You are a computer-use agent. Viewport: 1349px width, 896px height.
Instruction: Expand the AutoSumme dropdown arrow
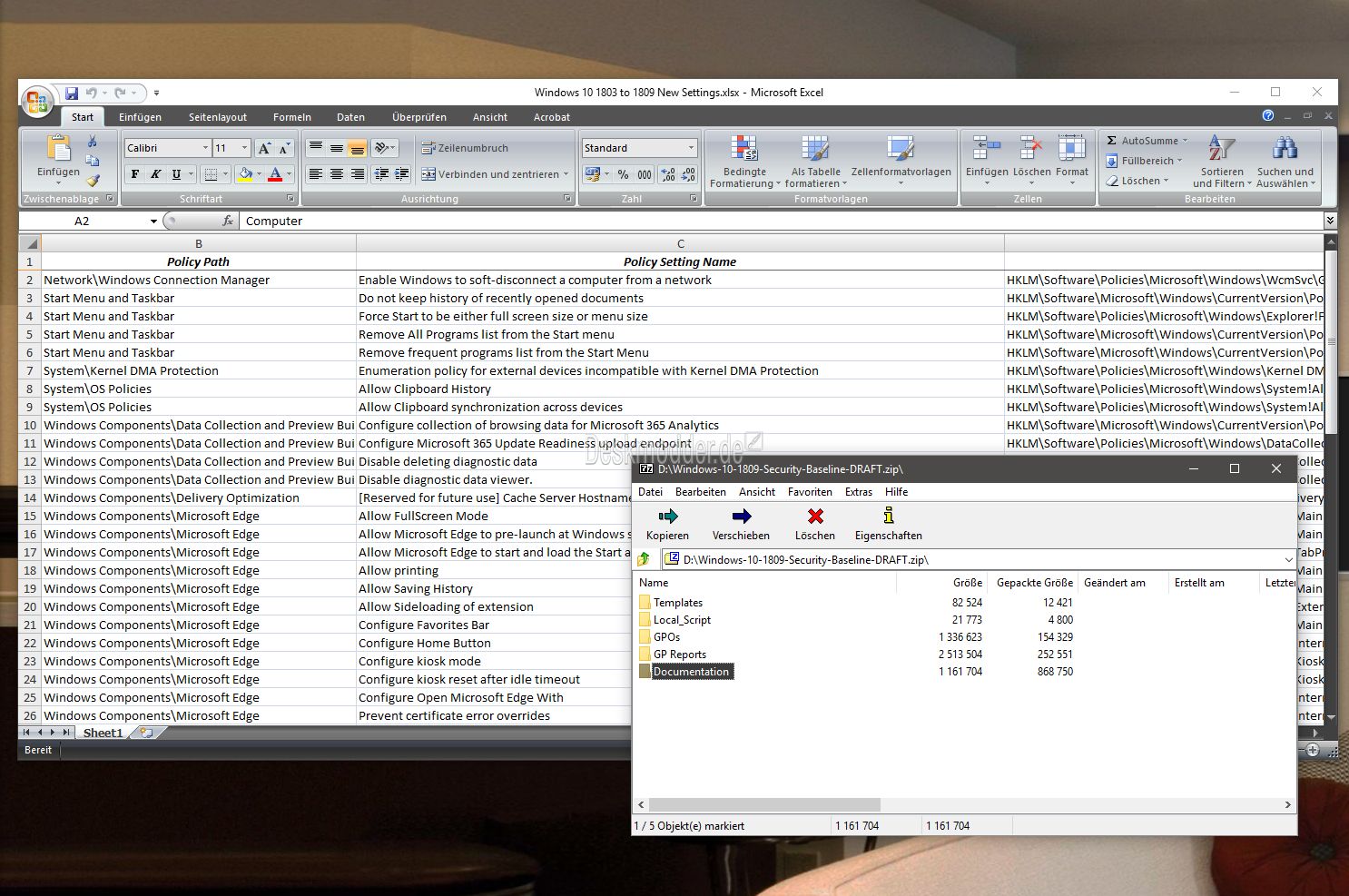(x=1186, y=141)
